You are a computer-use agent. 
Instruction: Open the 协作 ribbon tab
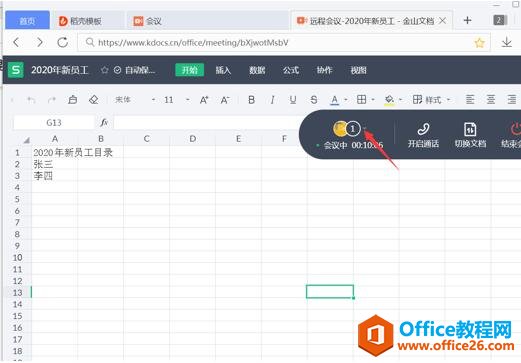324,70
